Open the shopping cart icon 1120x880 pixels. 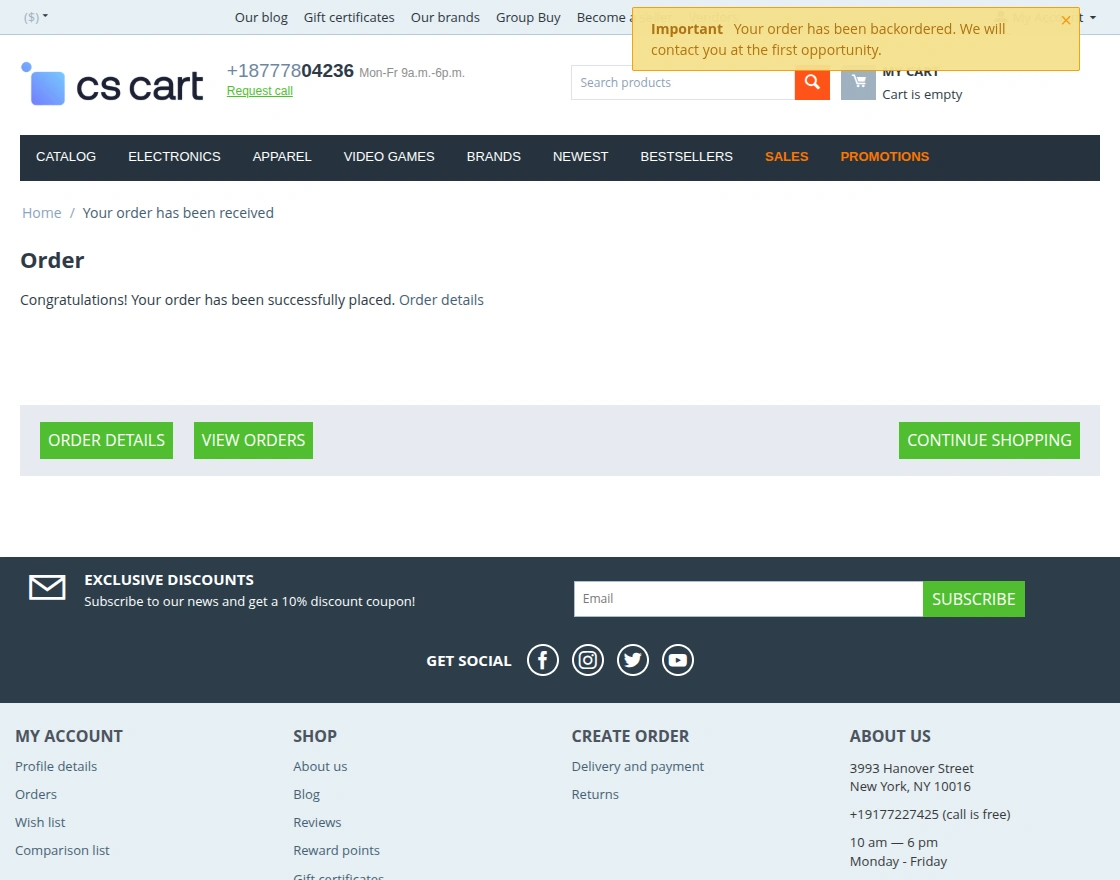click(x=859, y=83)
